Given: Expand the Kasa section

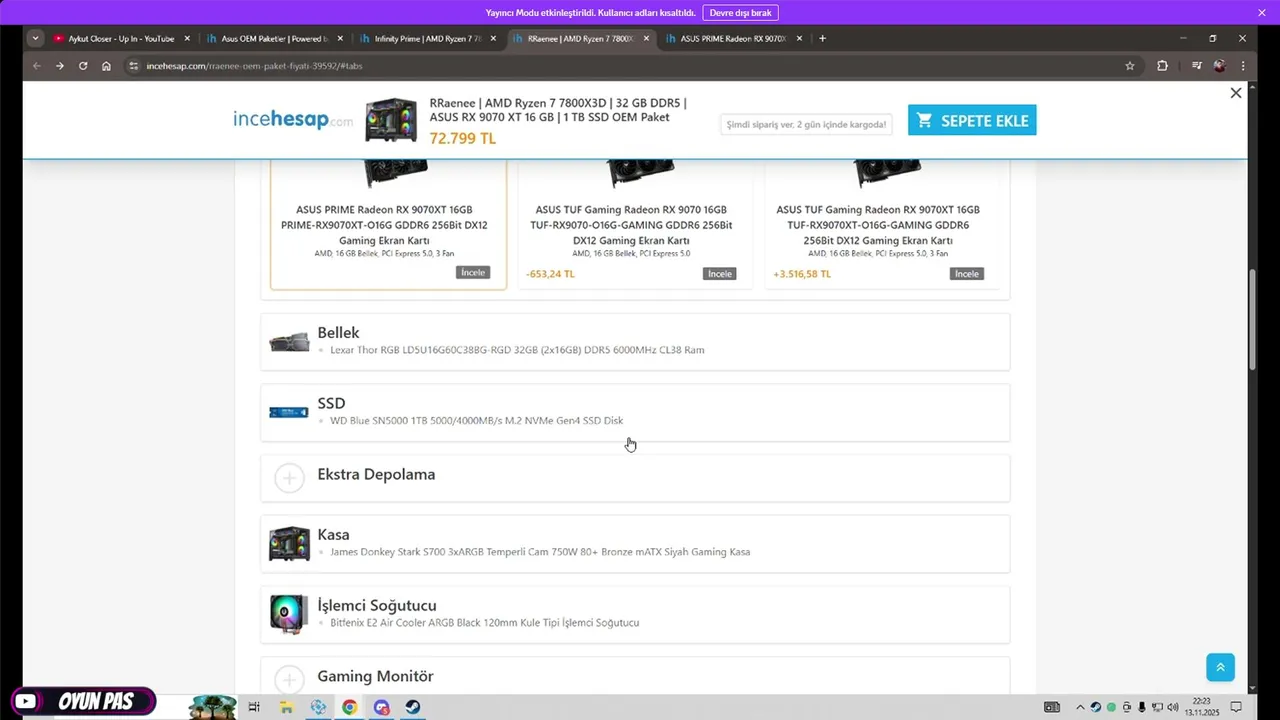Looking at the screenshot, I should click(635, 544).
